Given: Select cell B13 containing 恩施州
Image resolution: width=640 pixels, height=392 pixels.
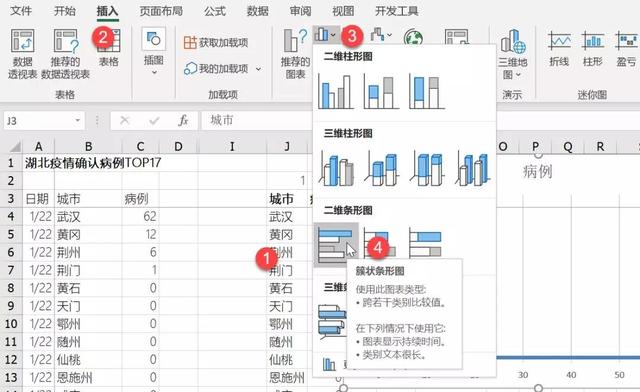Looking at the screenshot, I should 88,377.
